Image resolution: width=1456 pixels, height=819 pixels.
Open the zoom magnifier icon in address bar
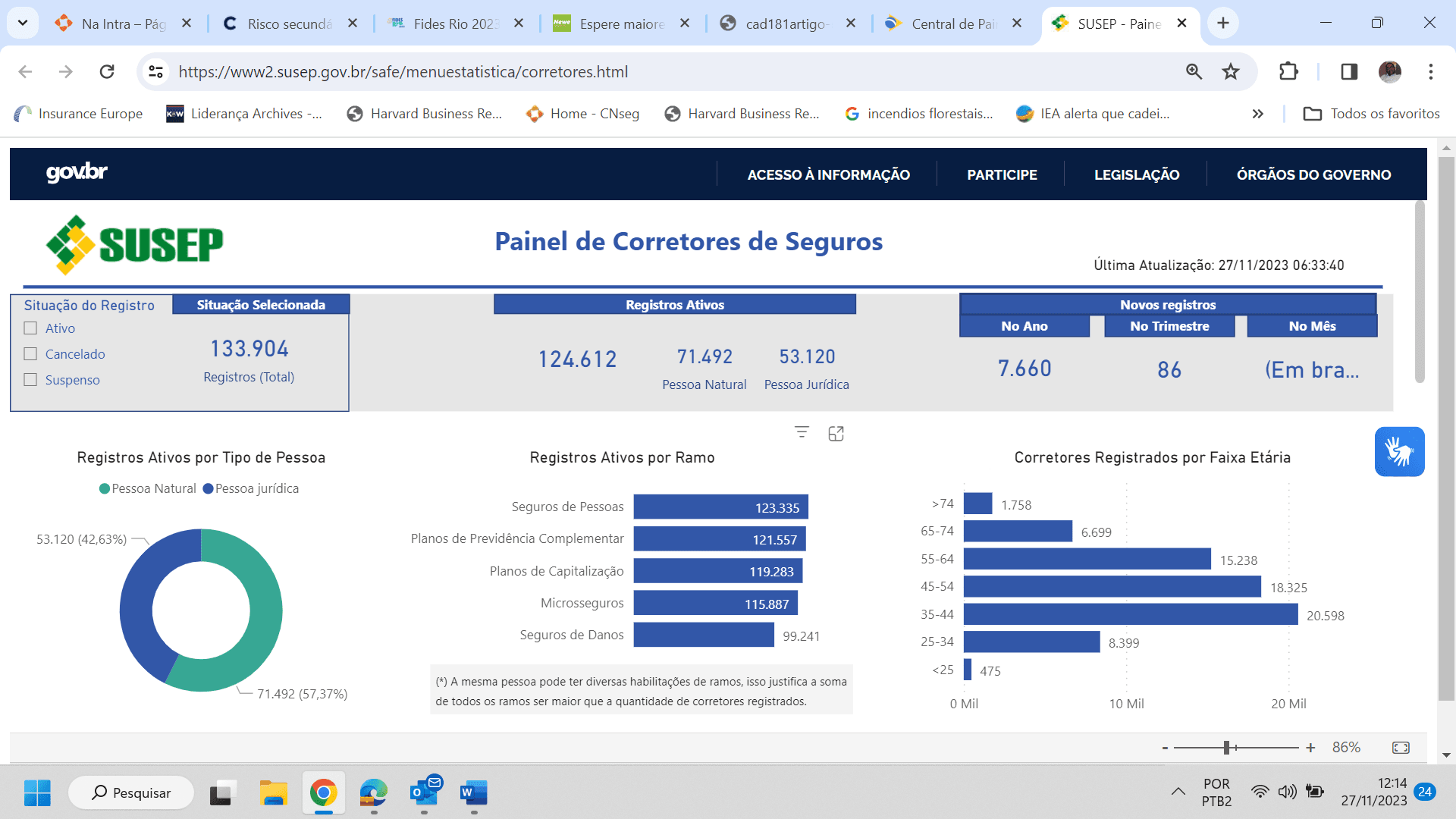(1194, 71)
